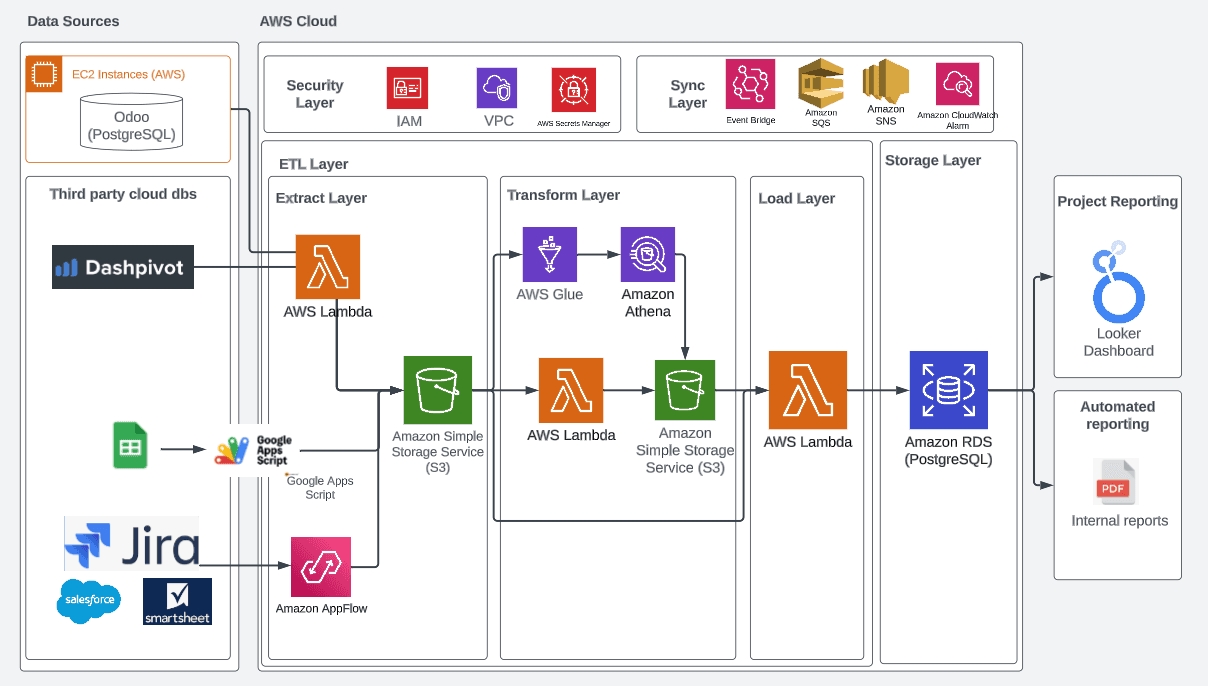Select the Amazon AppFlow icon

tap(321, 567)
